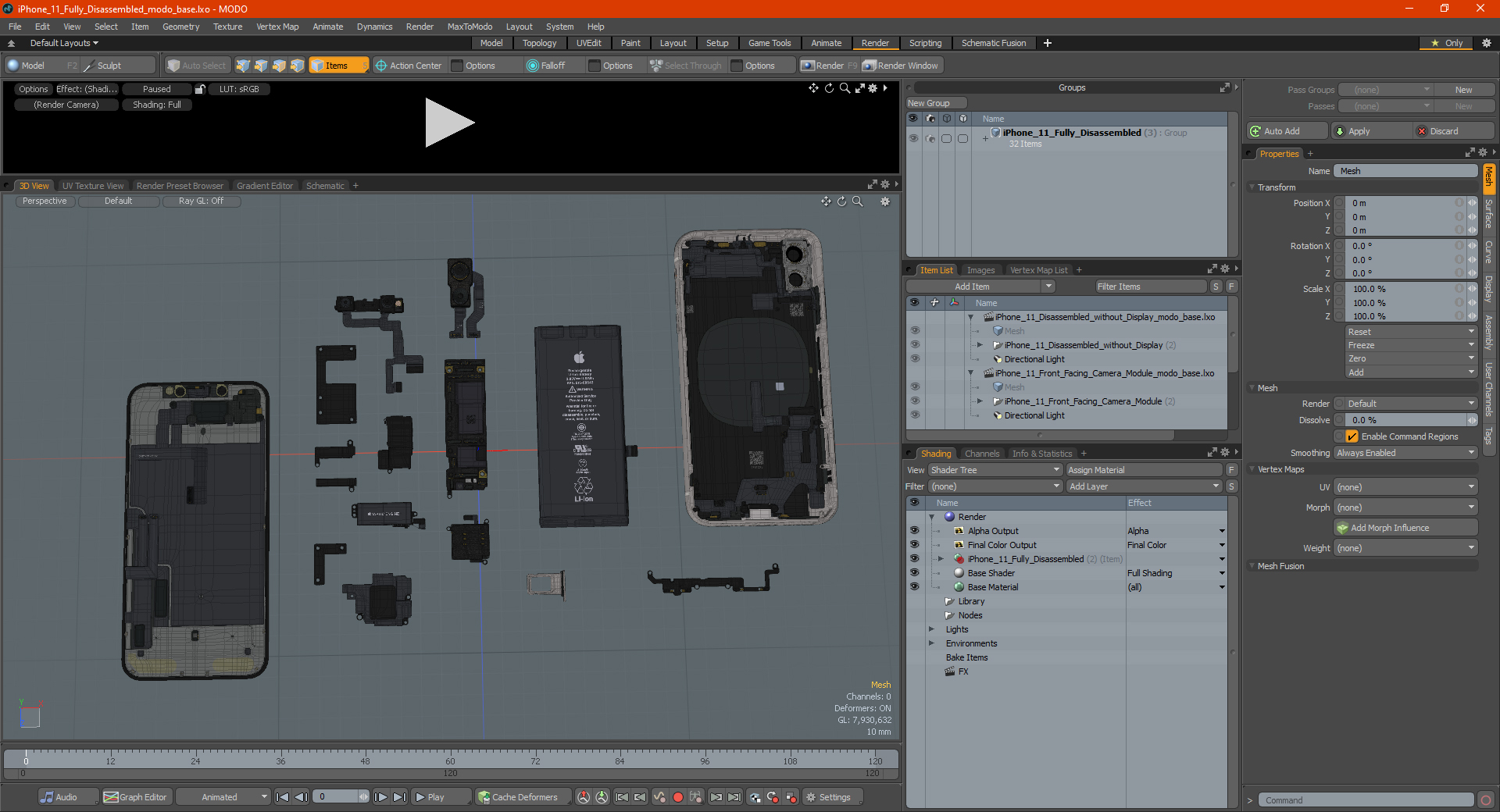Select Vertices selection mode icon
This screenshot has height=812, width=1500.
(243, 66)
